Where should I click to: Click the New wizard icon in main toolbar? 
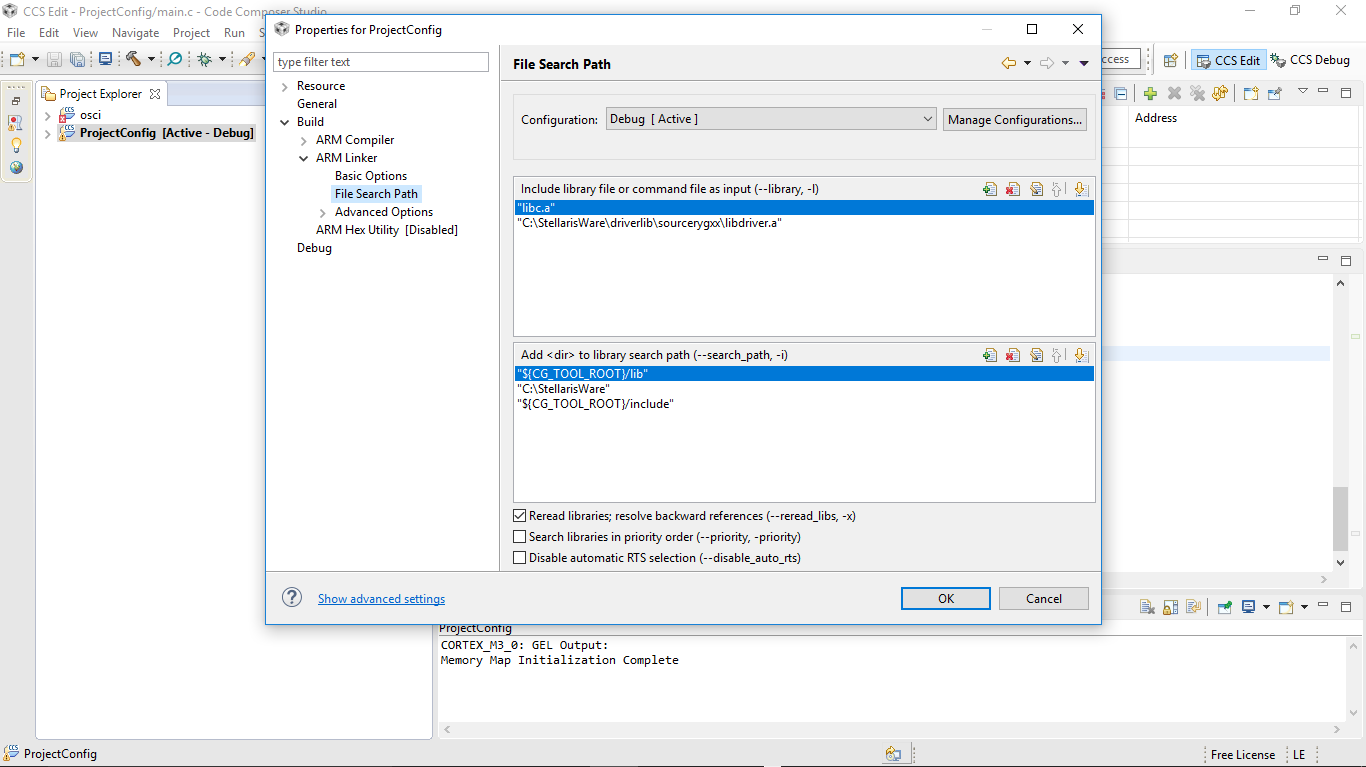pyautogui.click(x=17, y=60)
